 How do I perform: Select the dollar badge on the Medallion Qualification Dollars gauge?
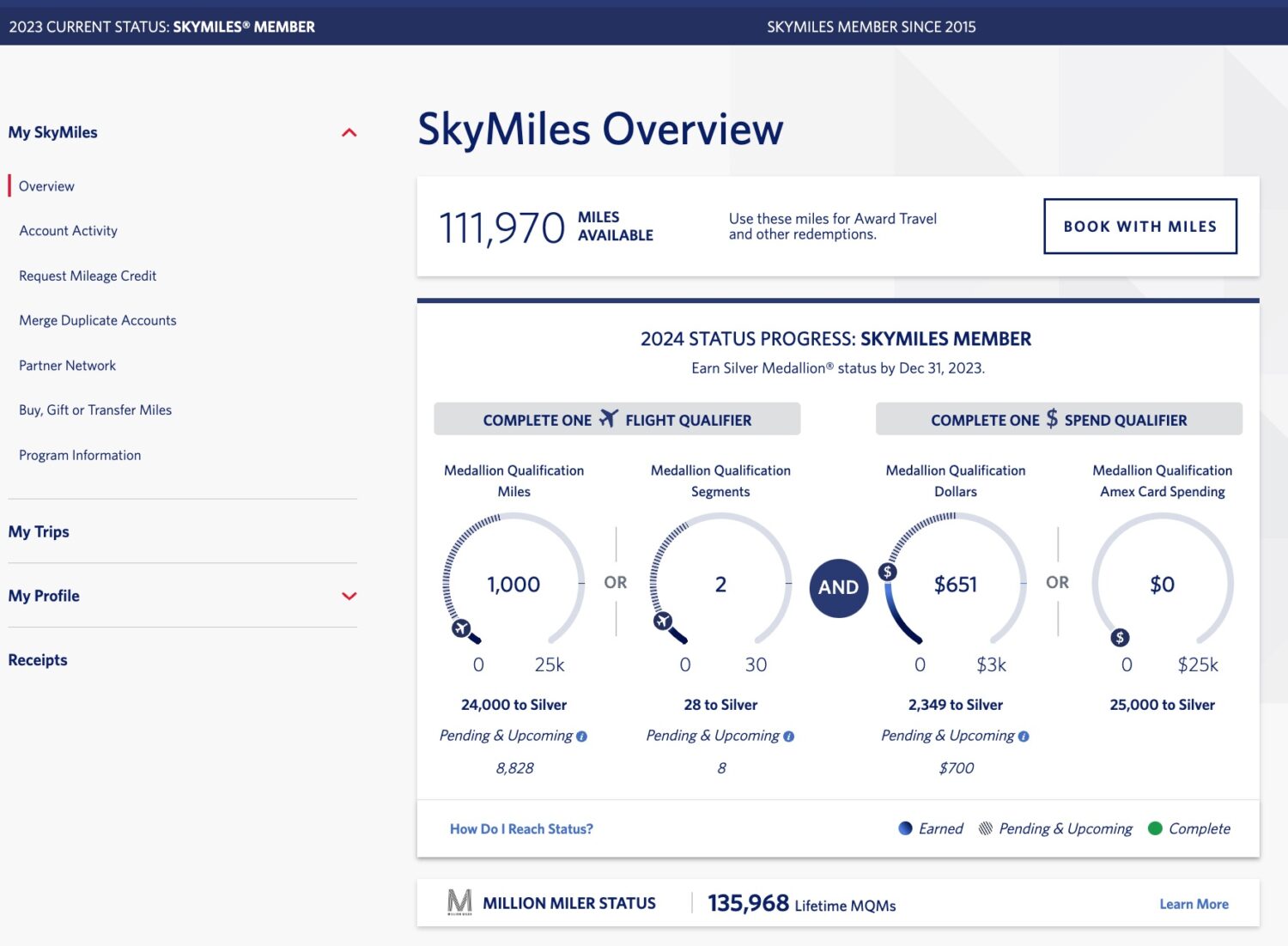886,571
